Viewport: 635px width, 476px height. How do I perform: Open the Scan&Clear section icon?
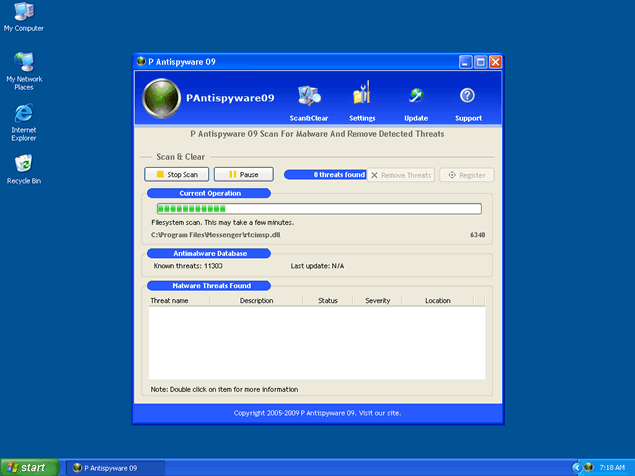click(x=309, y=96)
